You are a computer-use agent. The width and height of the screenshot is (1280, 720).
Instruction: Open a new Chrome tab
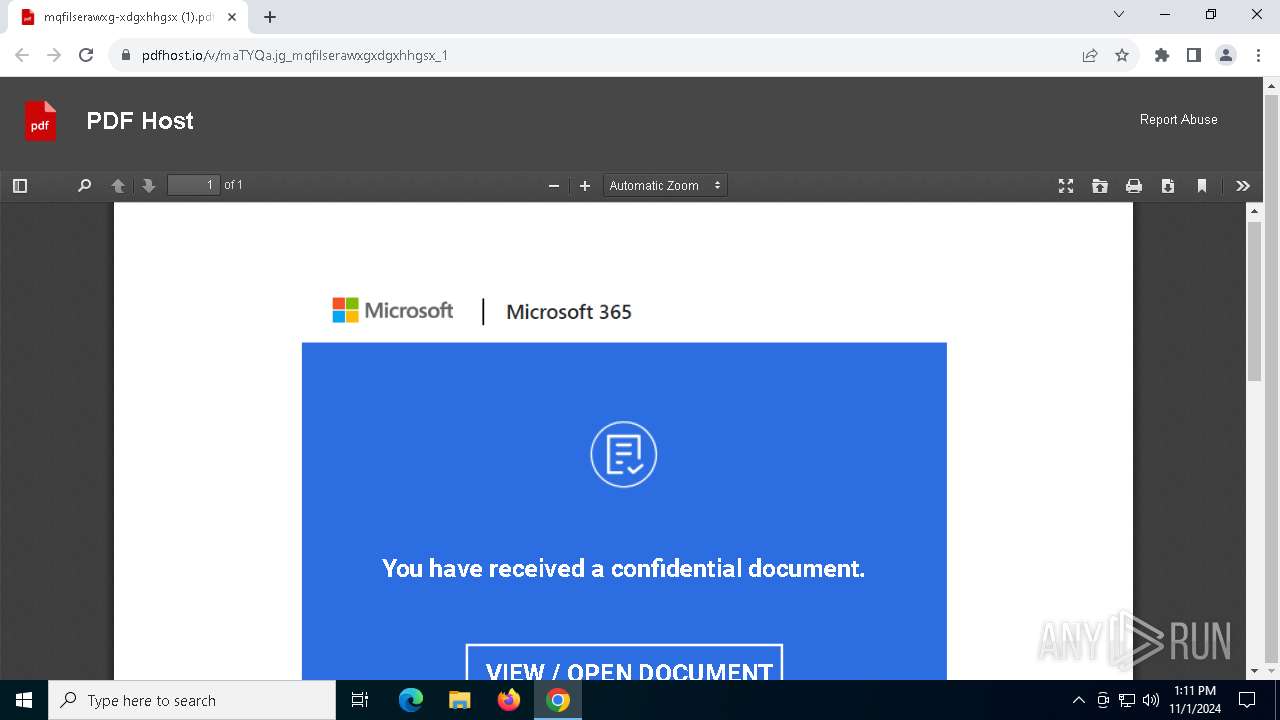coord(270,17)
